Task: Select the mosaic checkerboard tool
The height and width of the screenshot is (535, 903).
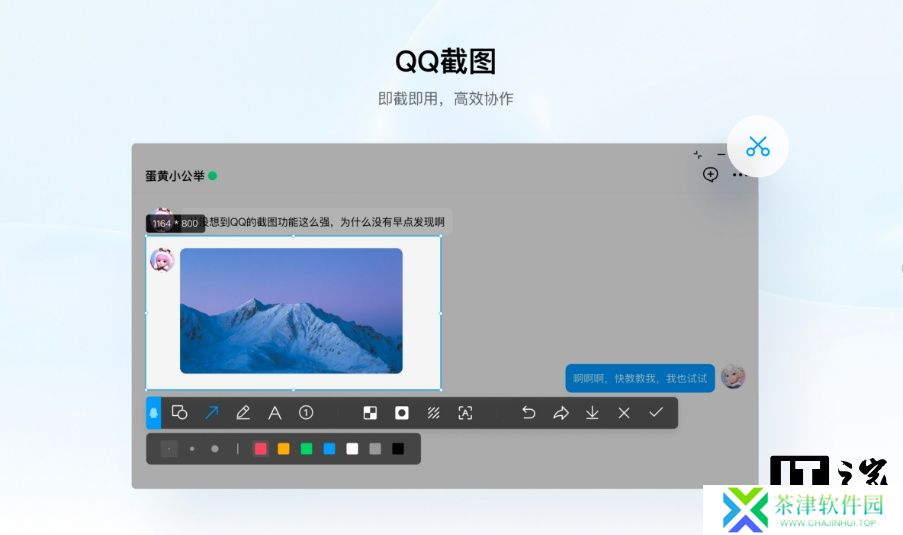Action: pos(370,412)
